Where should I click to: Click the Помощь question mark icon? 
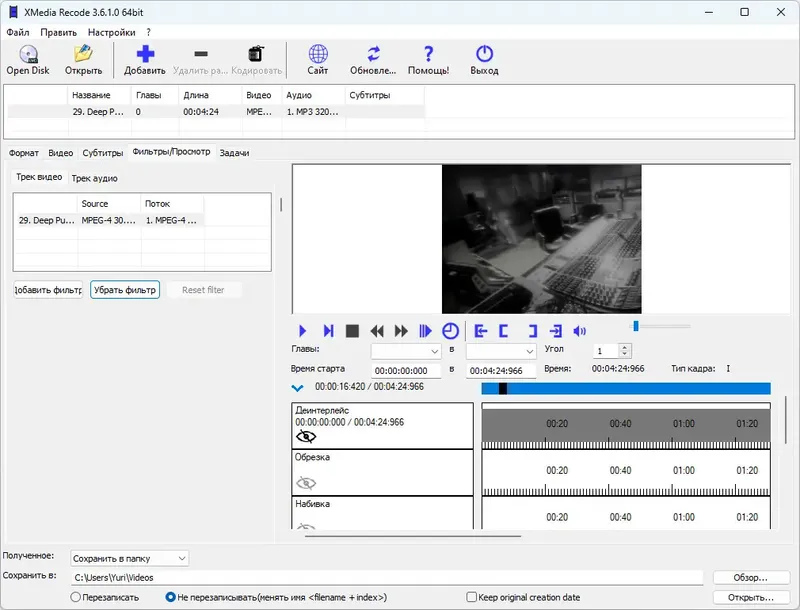tap(428, 55)
